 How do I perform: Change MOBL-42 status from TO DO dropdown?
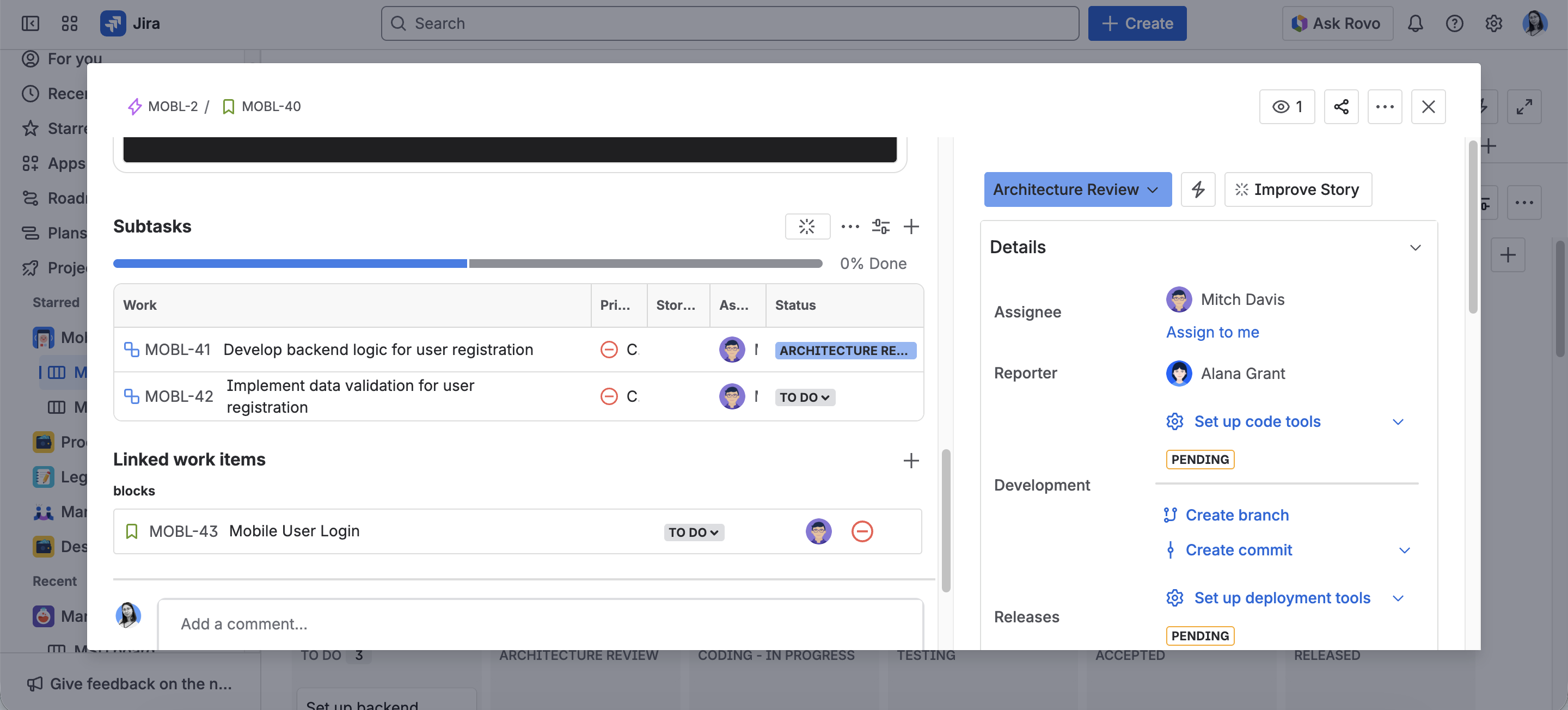804,397
